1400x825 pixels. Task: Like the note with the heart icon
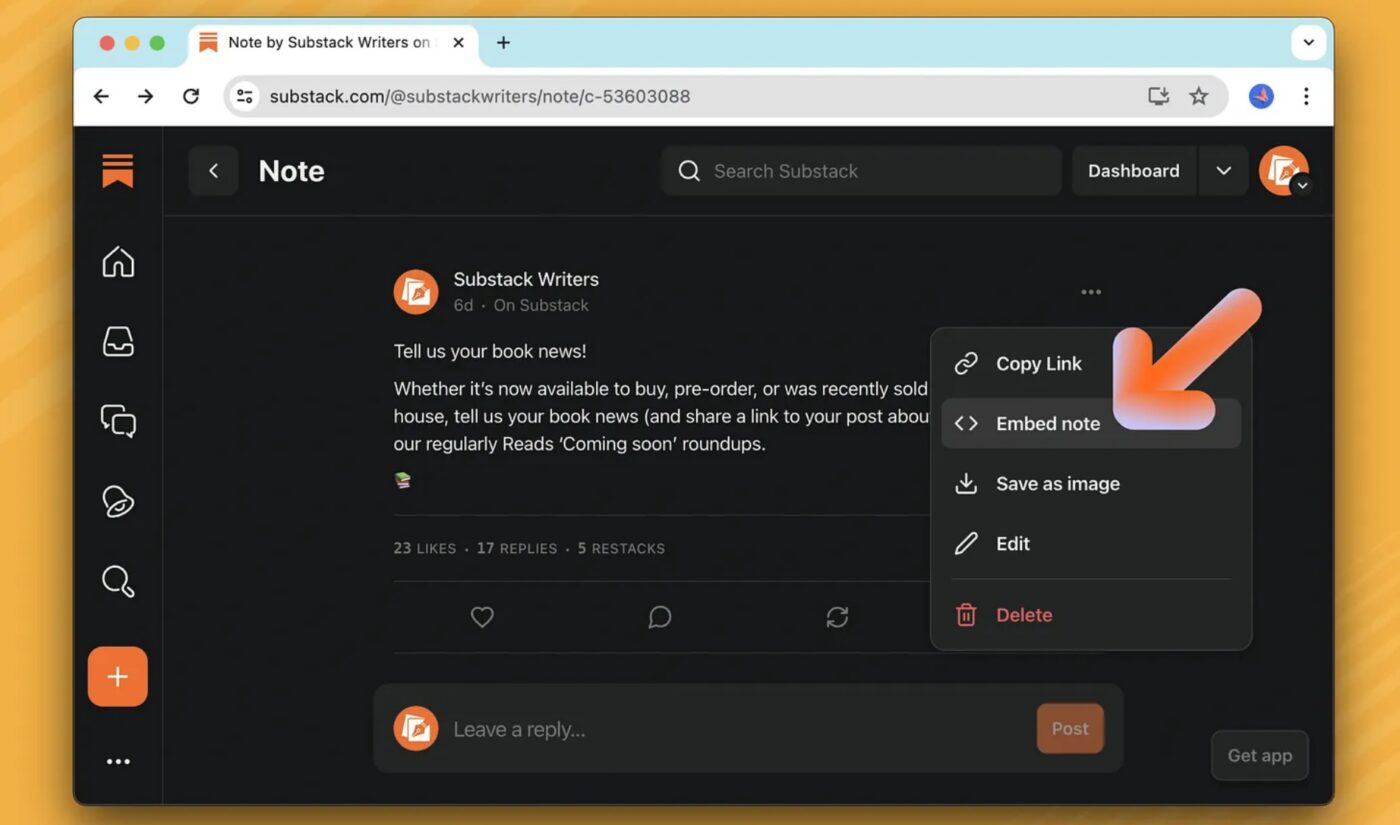pos(482,617)
